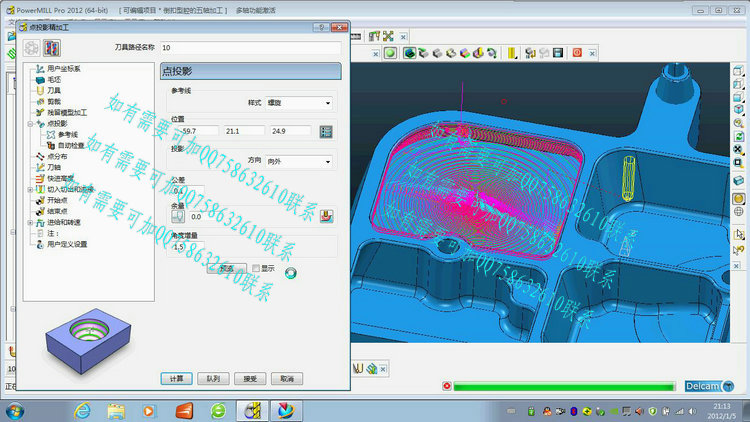This screenshot has height=422, width=750.
Task: Collapse the 点投影 tree node
Action: tap(30, 124)
